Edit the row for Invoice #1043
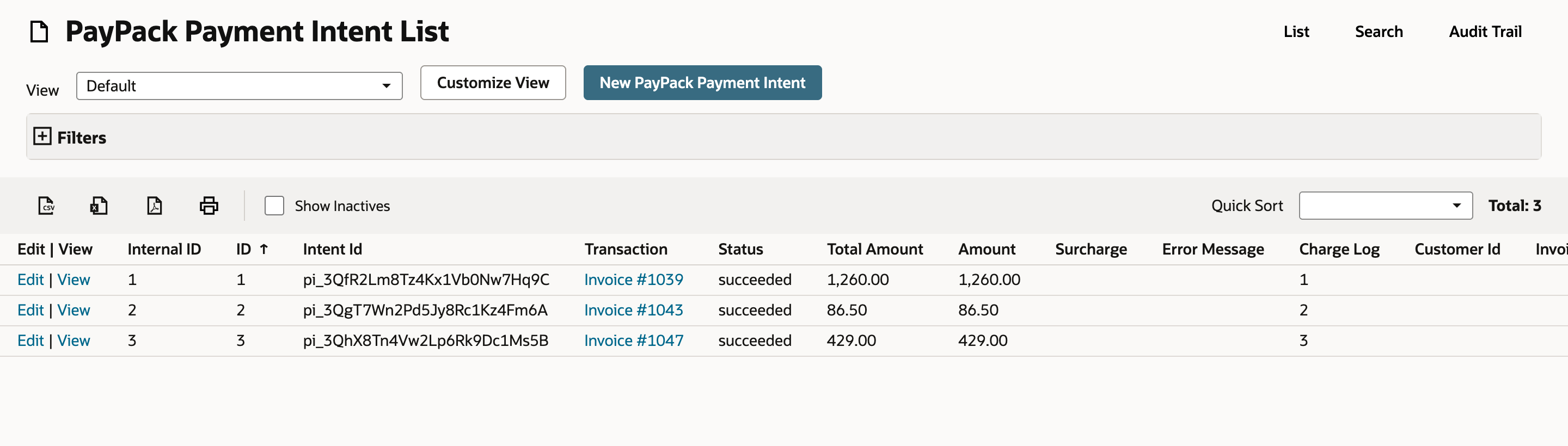 30,311
